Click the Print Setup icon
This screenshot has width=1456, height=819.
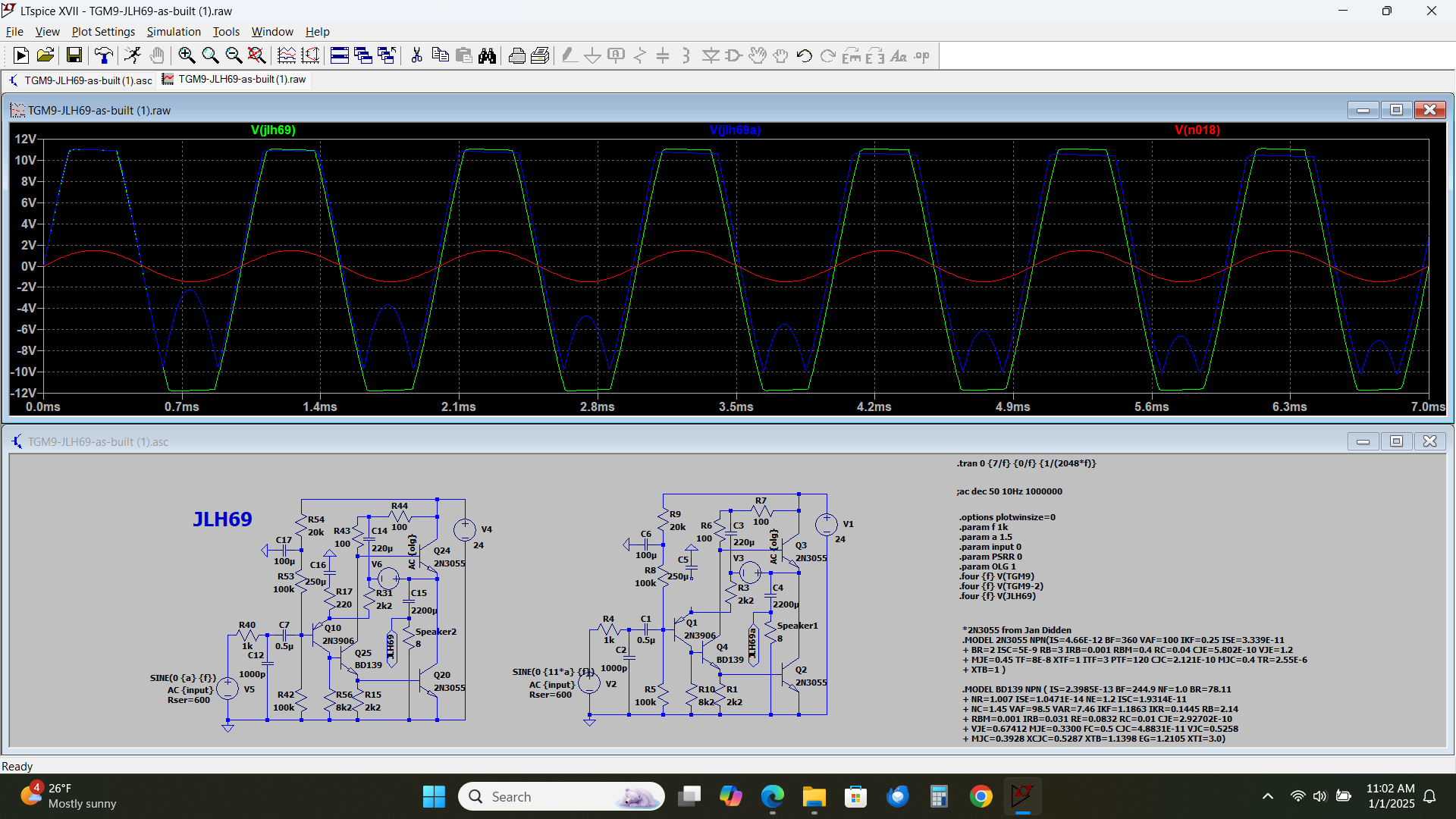[x=540, y=55]
